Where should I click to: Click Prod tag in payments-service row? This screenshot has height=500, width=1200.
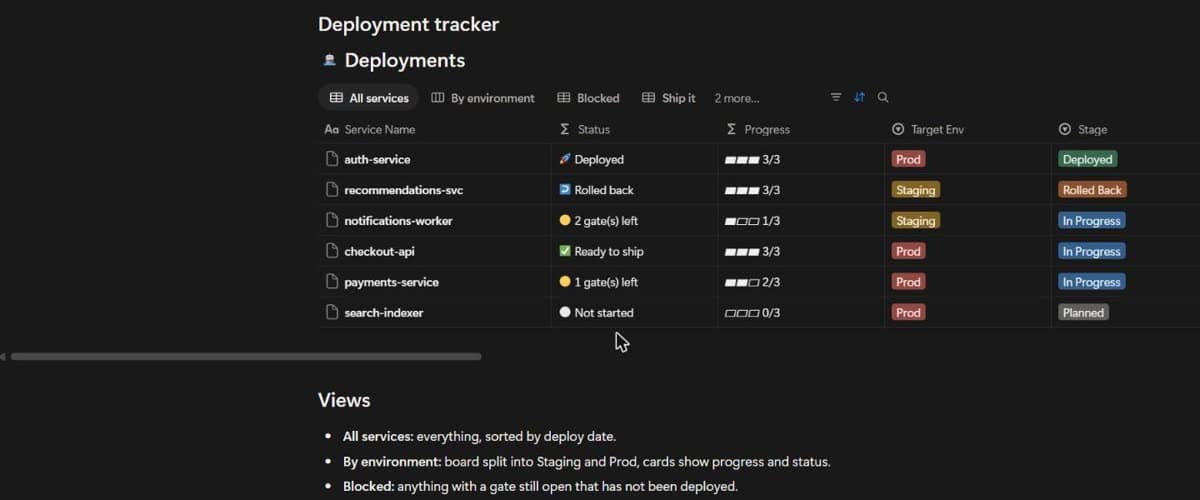908,282
